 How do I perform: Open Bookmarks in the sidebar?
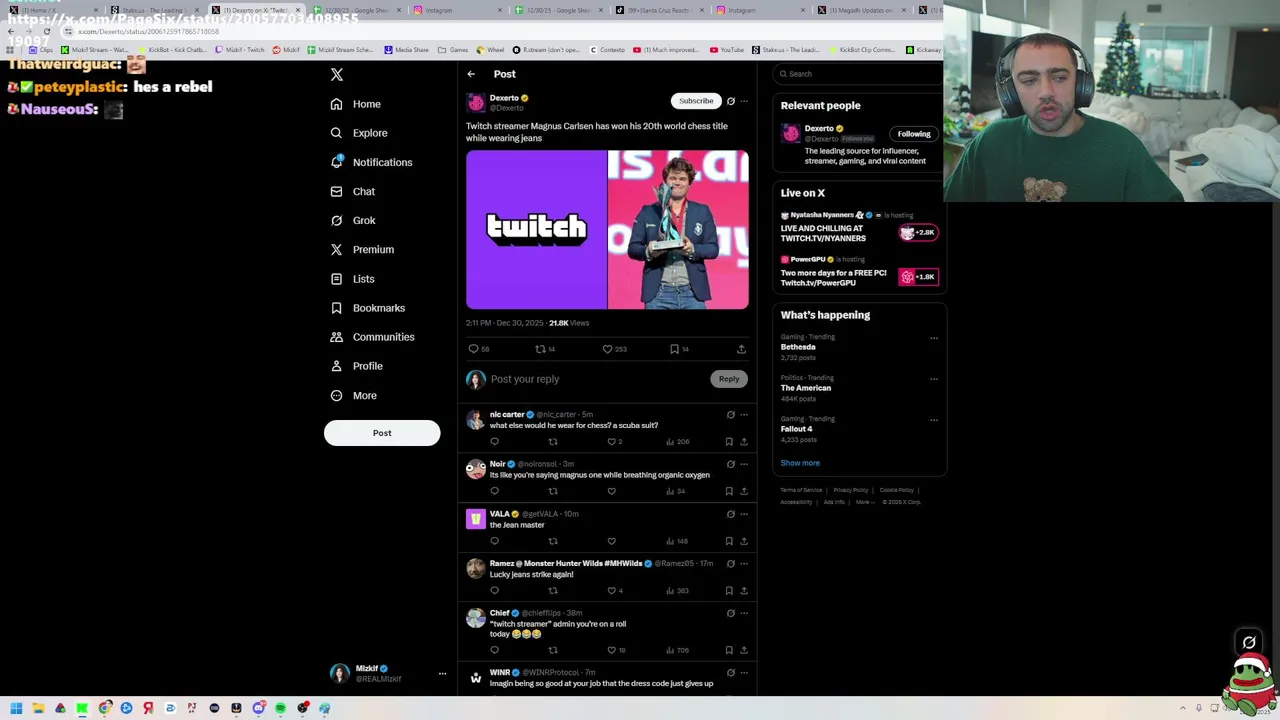point(367,308)
